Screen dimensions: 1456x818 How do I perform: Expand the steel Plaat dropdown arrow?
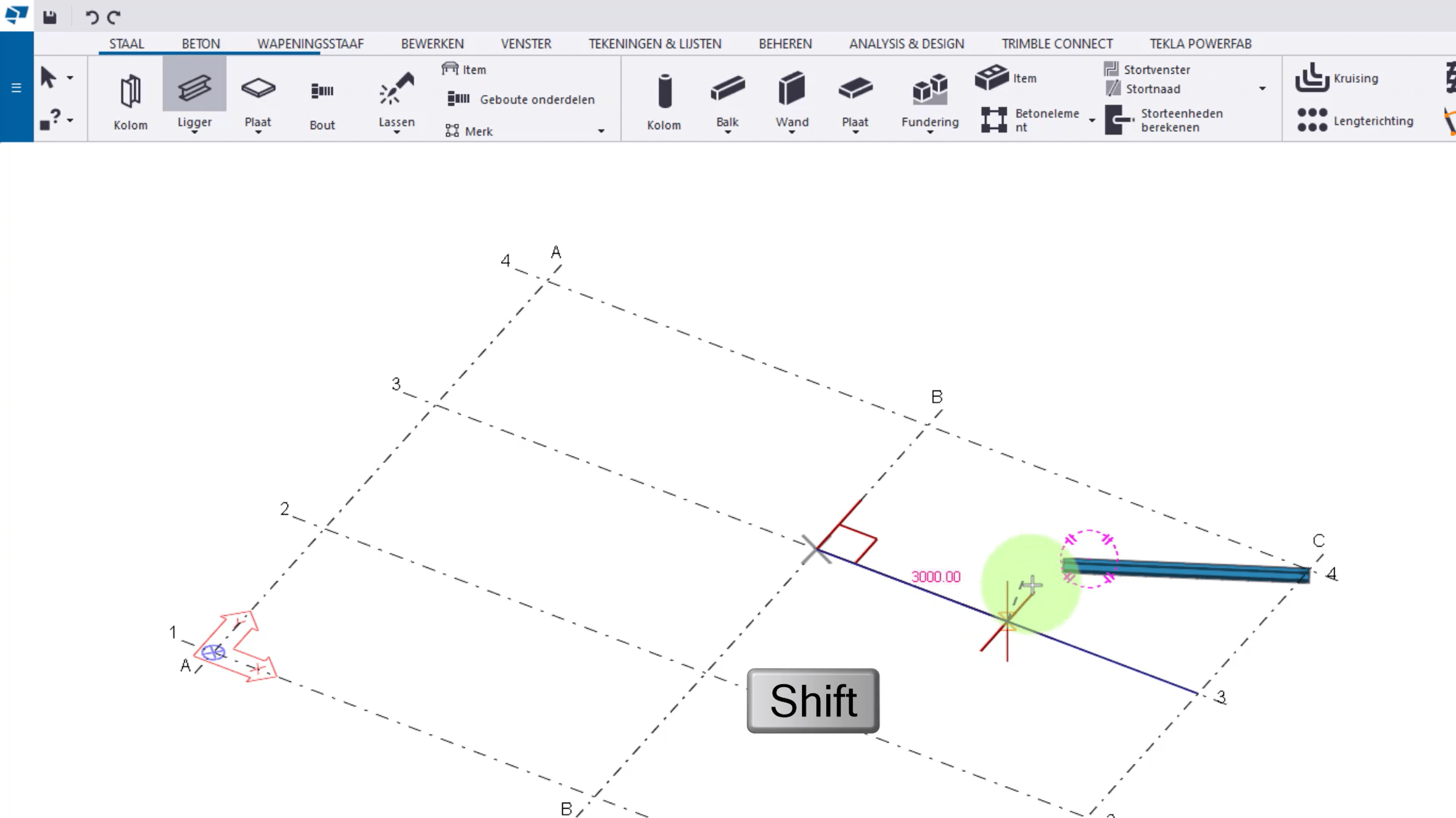tap(258, 132)
